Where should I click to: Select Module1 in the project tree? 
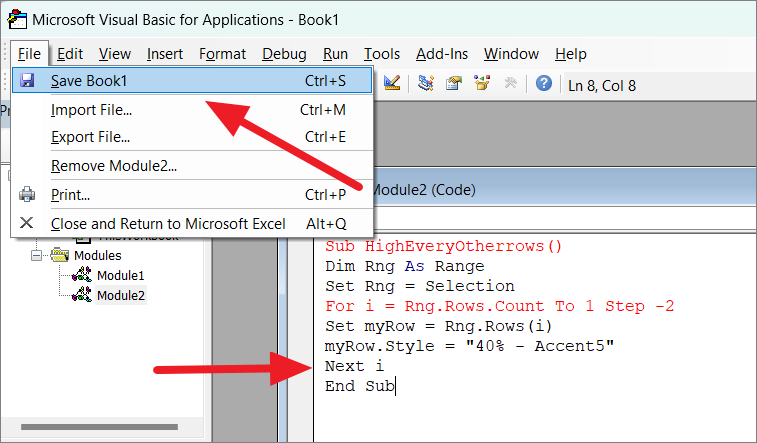click(121, 276)
